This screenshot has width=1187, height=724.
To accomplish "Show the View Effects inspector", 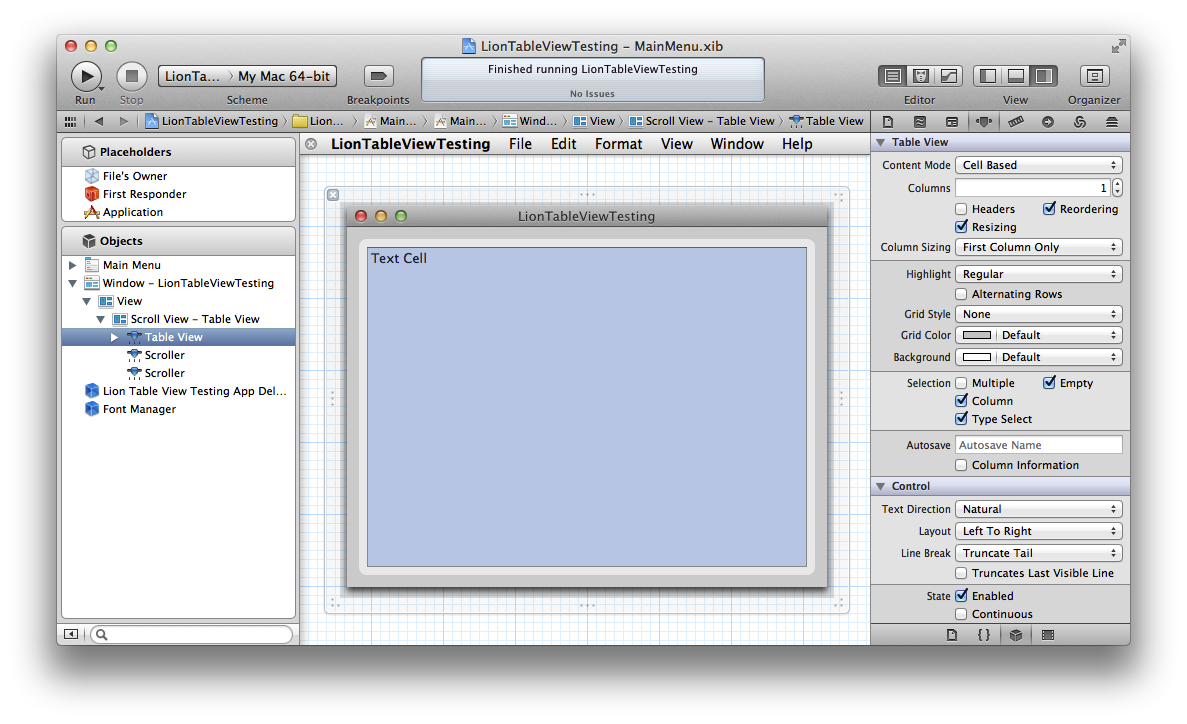I will pos(1111,122).
